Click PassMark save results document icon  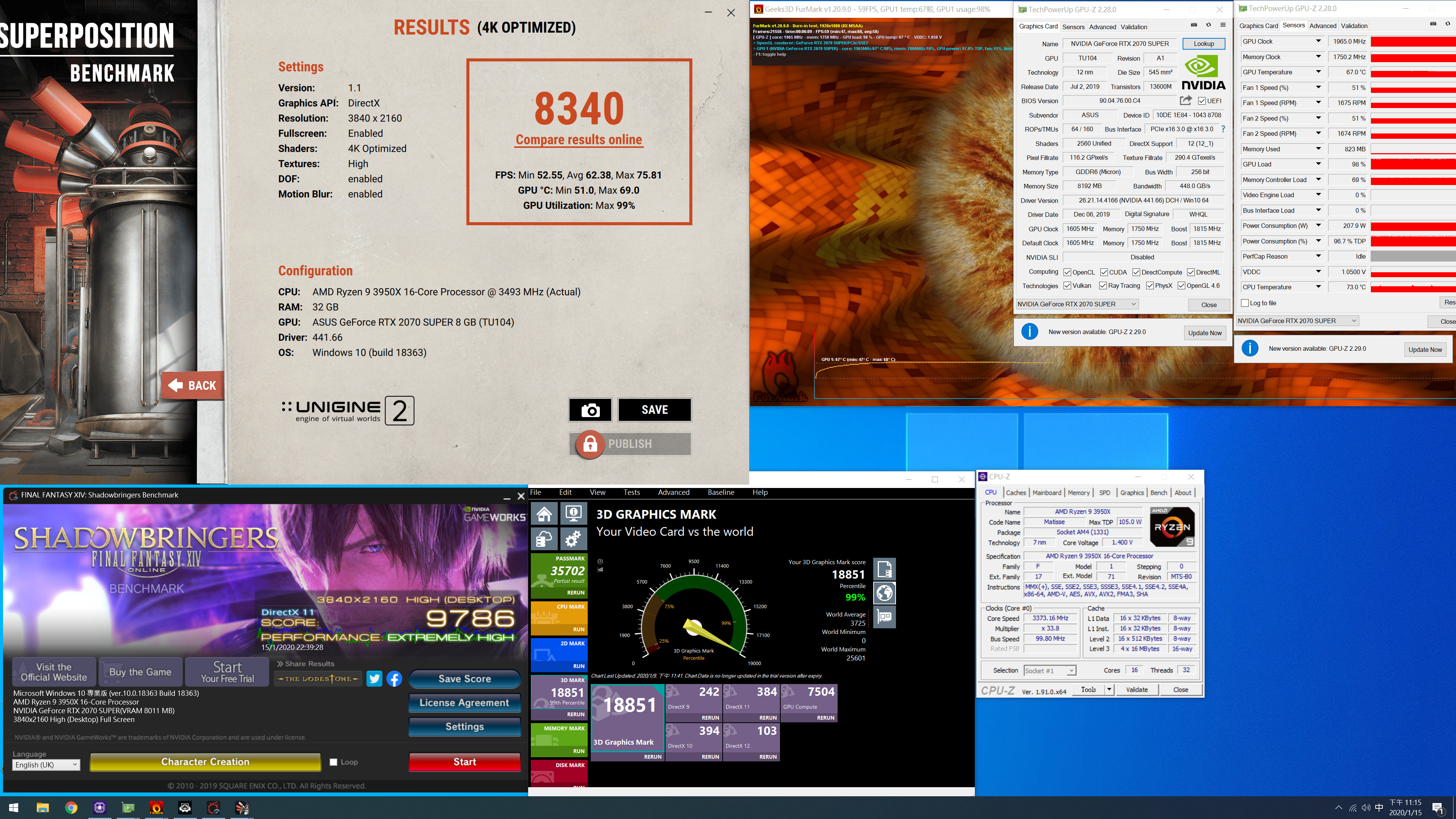click(x=885, y=569)
